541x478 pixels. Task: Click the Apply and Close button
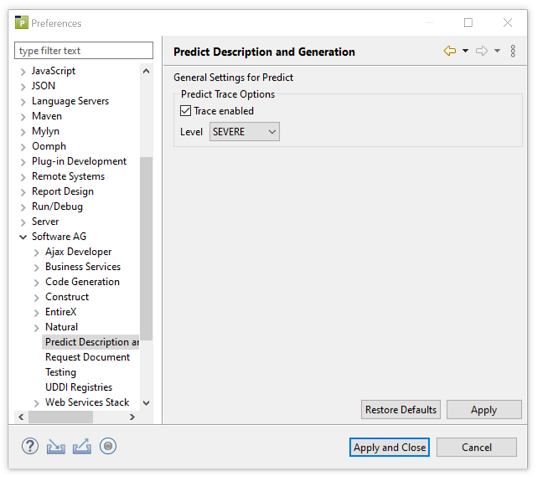(389, 447)
